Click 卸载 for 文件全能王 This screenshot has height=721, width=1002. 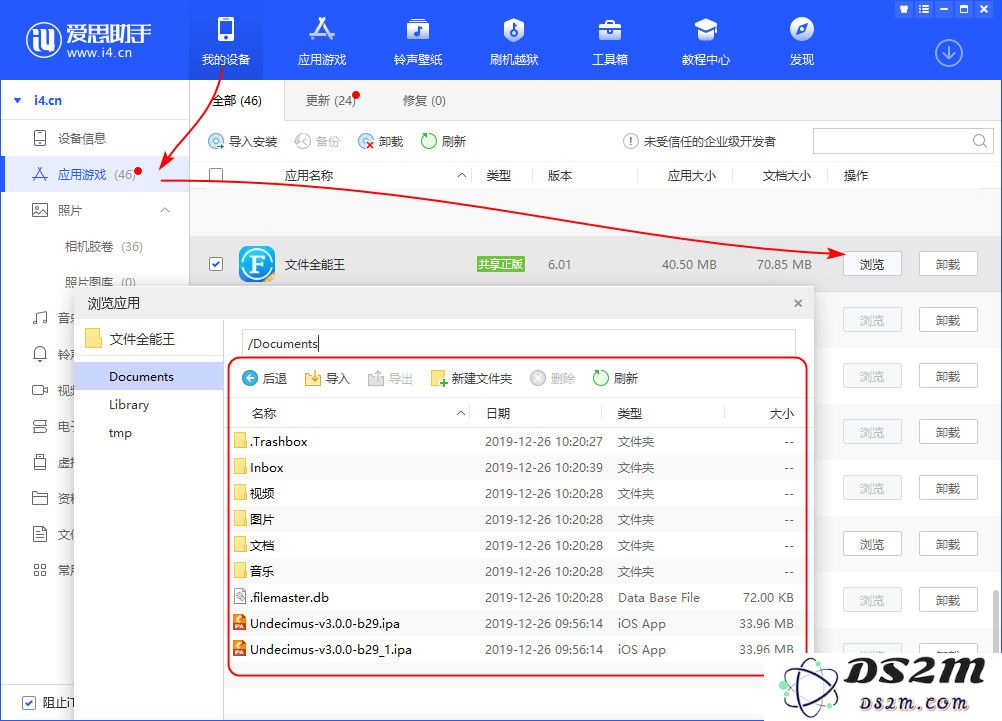point(948,264)
